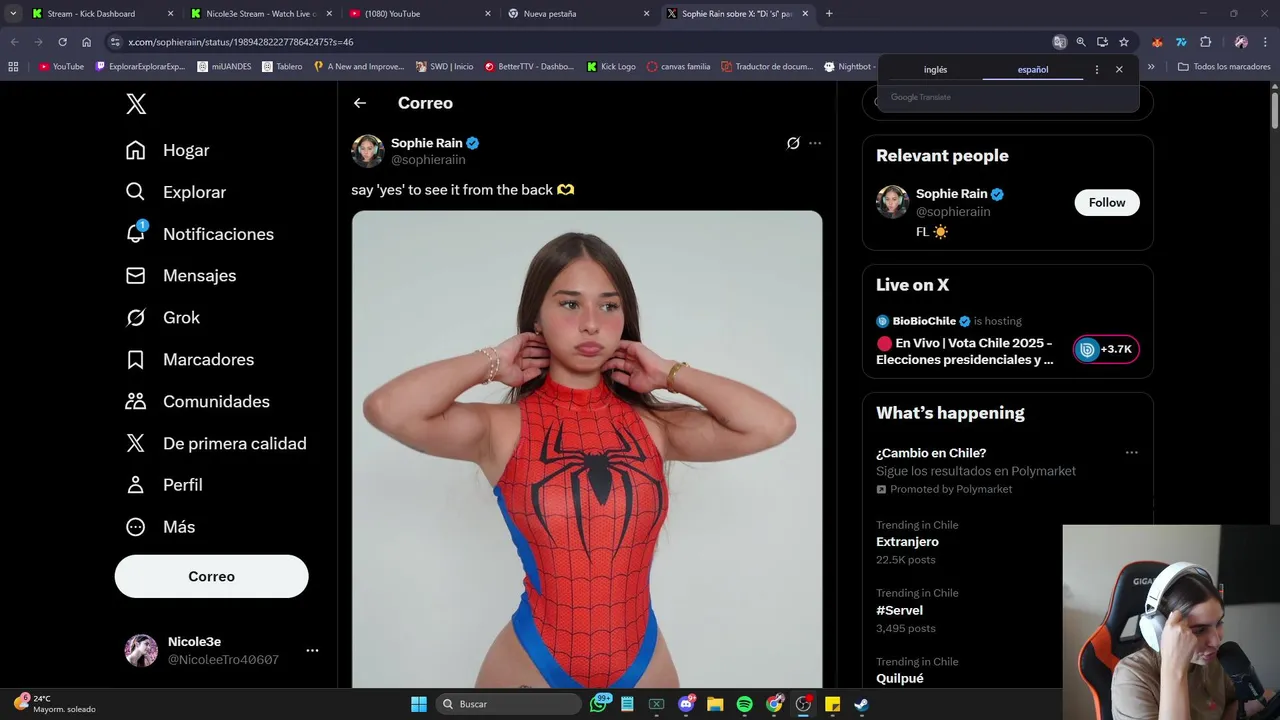1280x720 pixels.
Task: Open the Más options menu
Action: point(159,527)
